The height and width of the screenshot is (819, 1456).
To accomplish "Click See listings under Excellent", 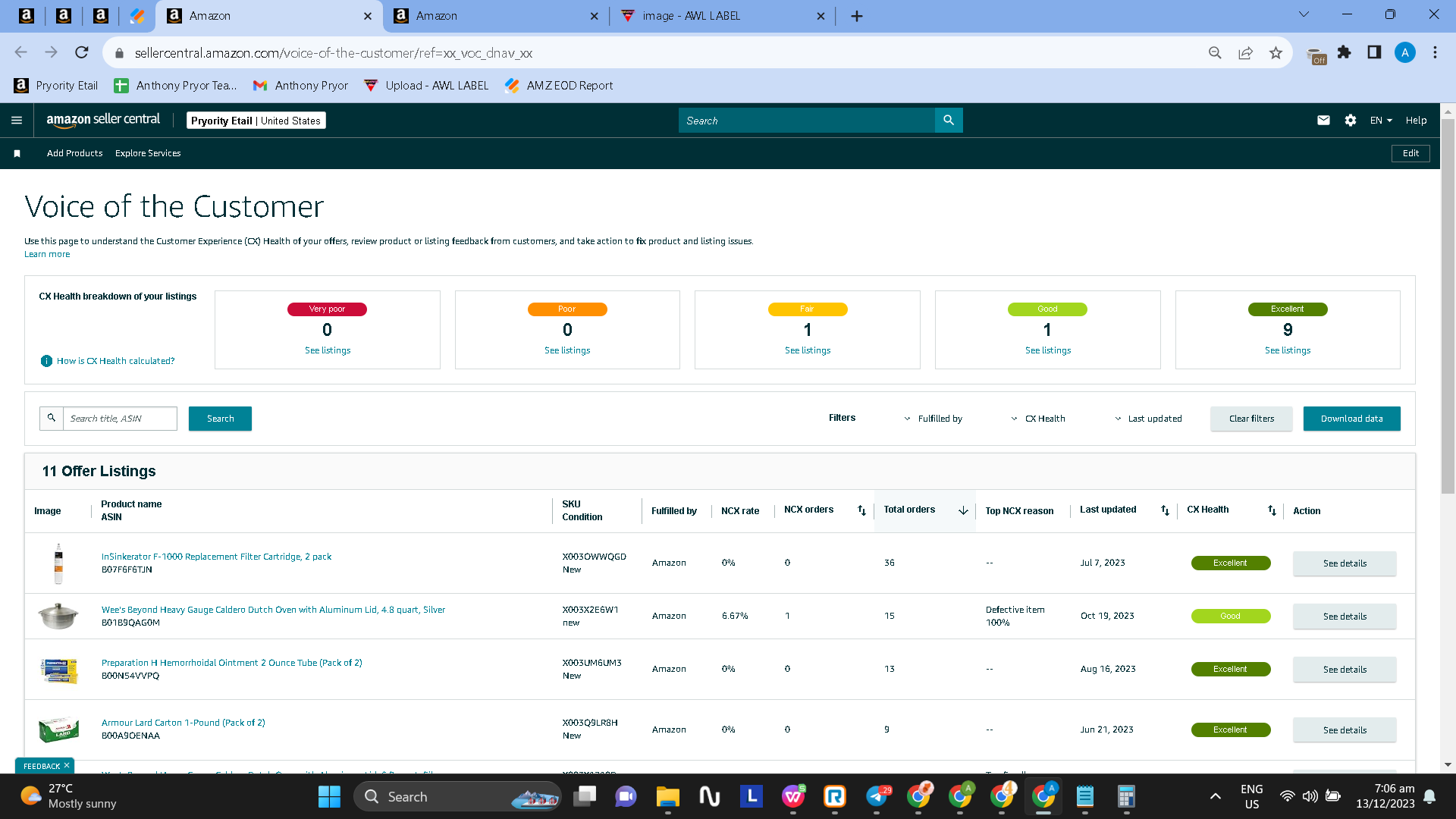I will [1288, 350].
